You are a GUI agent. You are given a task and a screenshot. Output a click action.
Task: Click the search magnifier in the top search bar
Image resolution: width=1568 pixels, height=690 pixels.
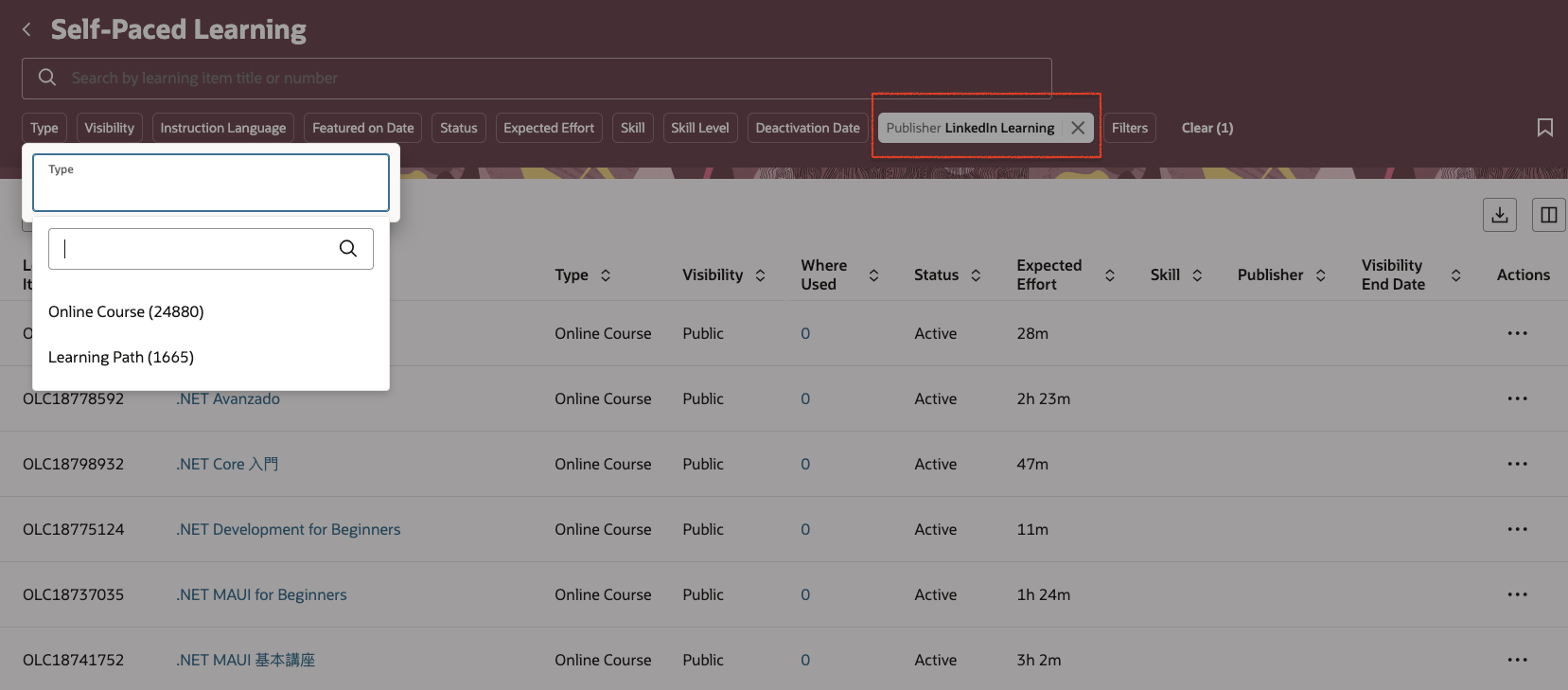tap(47, 78)
